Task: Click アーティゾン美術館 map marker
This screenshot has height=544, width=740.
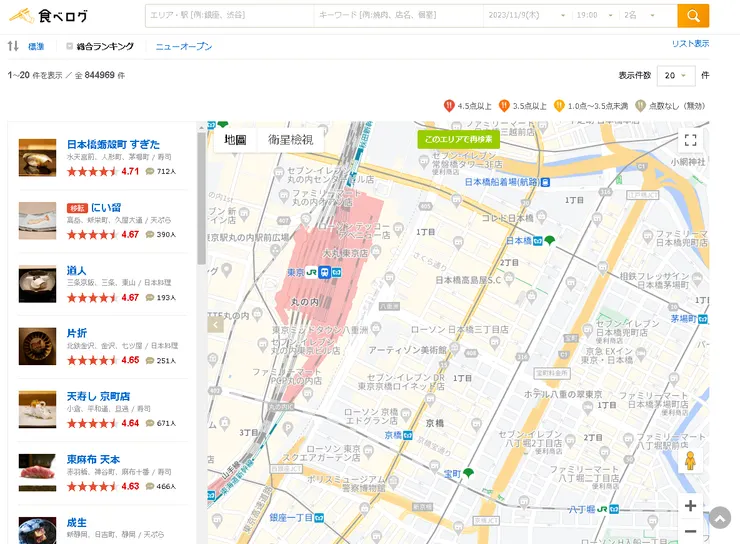Action: [454, 348]
